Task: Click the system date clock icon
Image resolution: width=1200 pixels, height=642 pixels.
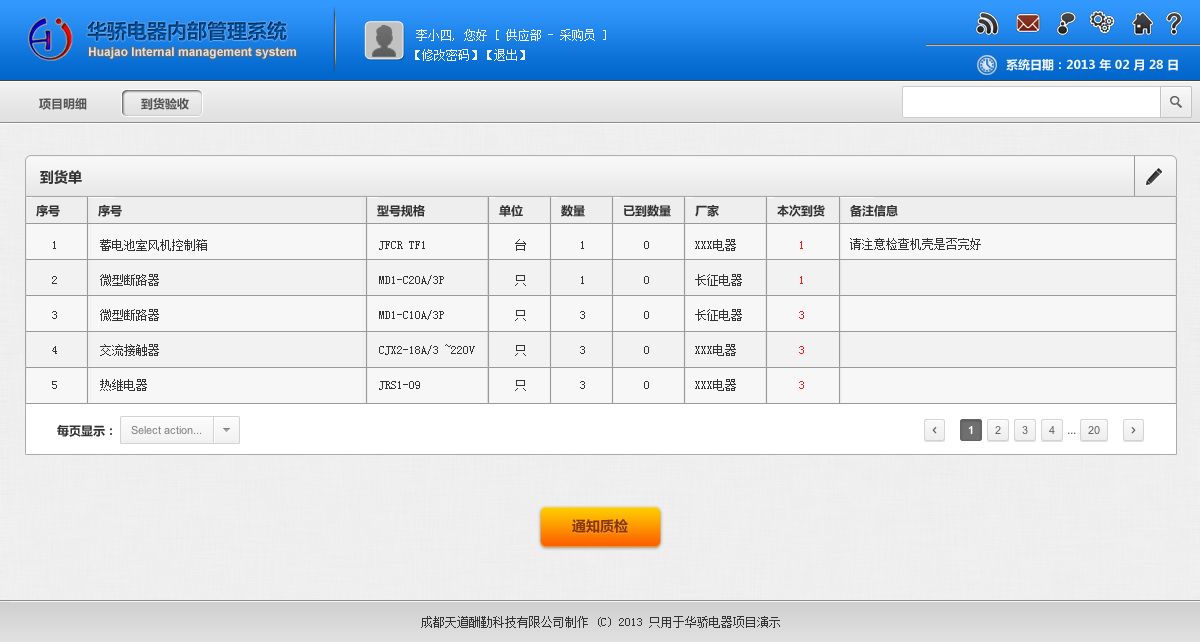Action: pyautogui.click(x=987, y=64)
